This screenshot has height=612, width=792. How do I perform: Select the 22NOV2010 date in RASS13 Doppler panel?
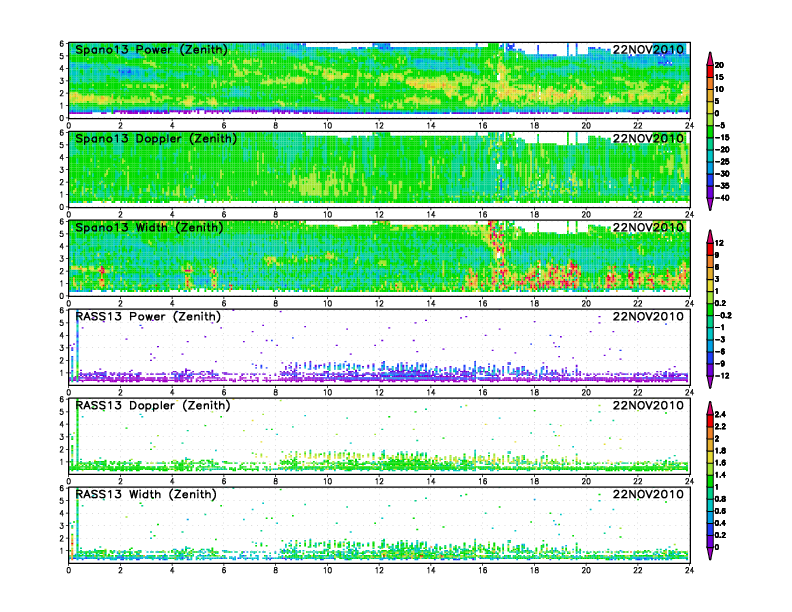(x=648, y=405)
